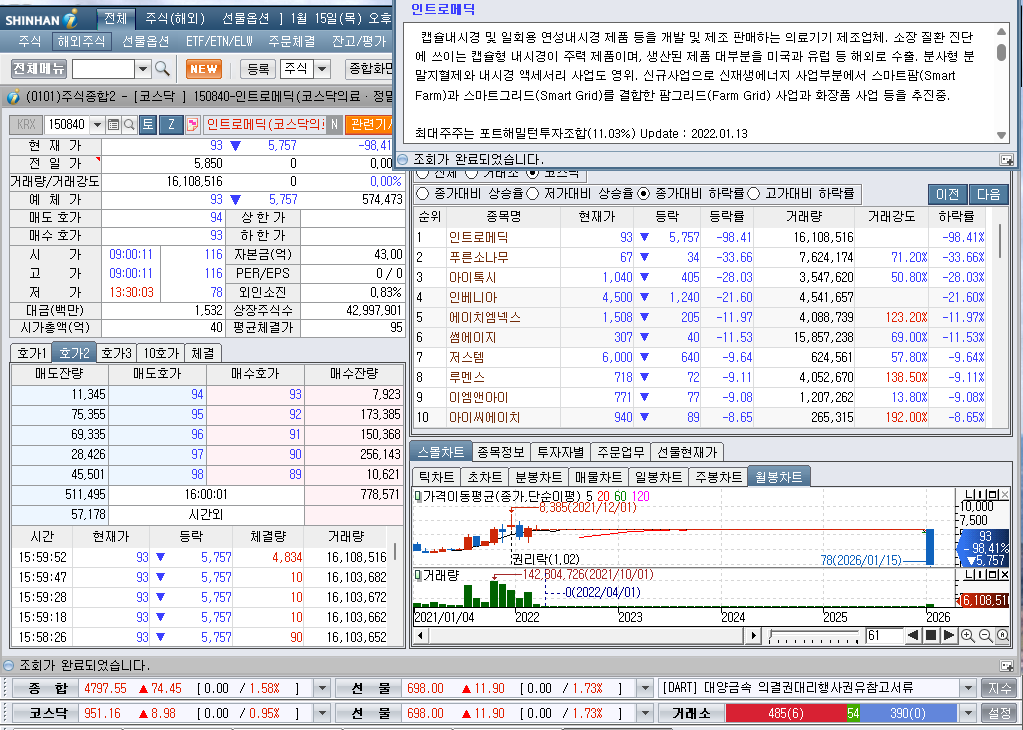The width and height of the screenshot is (1023, 730).
Task: Select the 종가대비 하락률 radio button
Action: tap(644, 194)
